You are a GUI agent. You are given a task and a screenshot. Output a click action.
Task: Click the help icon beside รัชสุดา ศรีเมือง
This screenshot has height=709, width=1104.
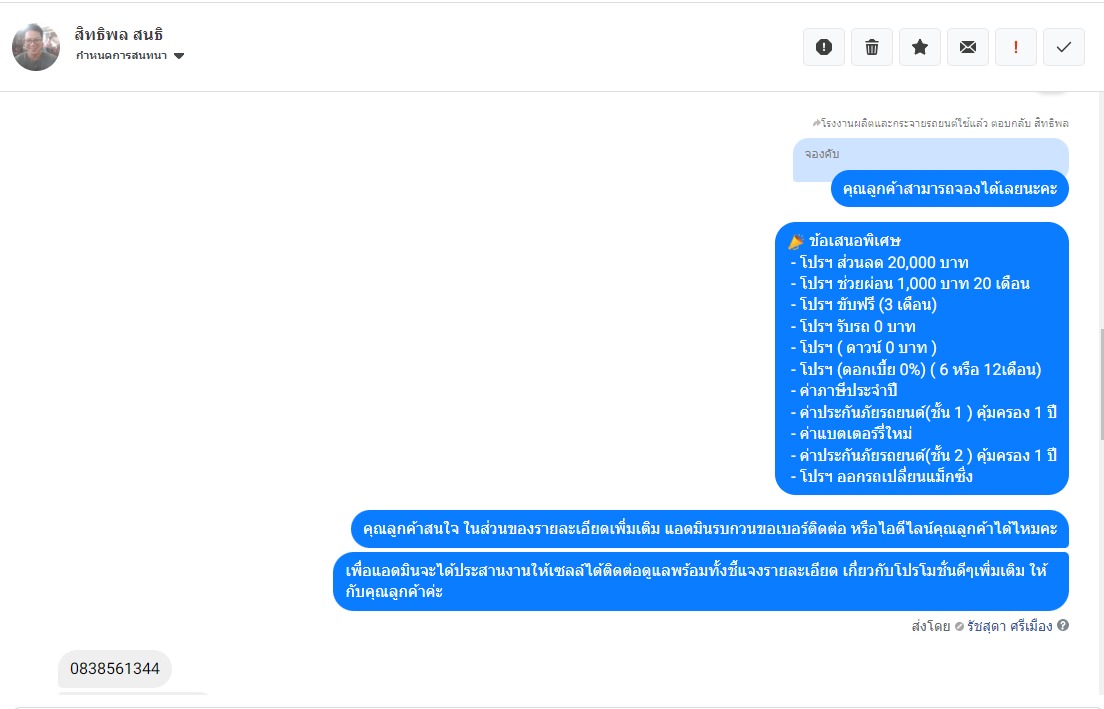(1063, 625)
